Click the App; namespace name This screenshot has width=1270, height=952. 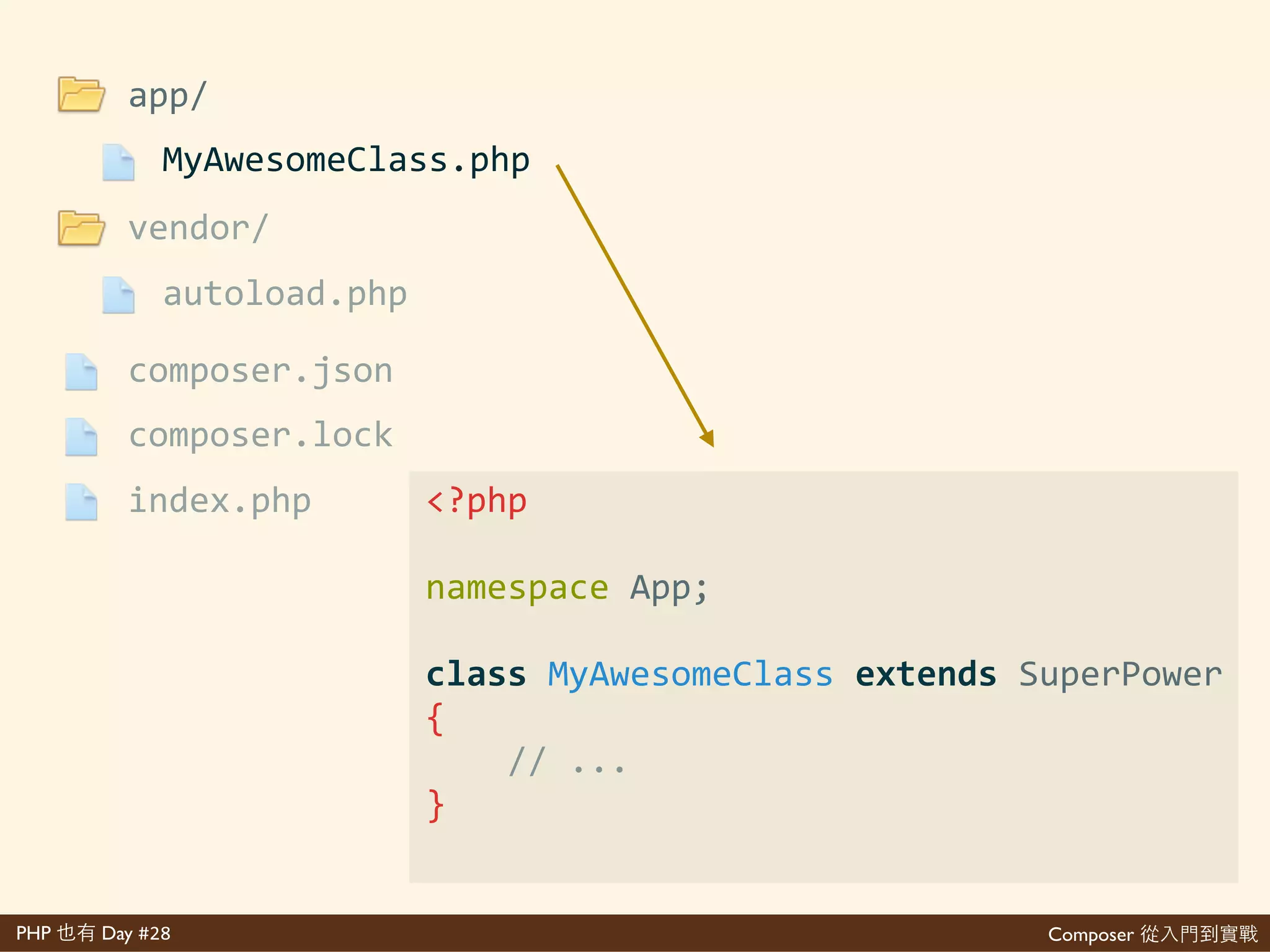tap(669, 589)
